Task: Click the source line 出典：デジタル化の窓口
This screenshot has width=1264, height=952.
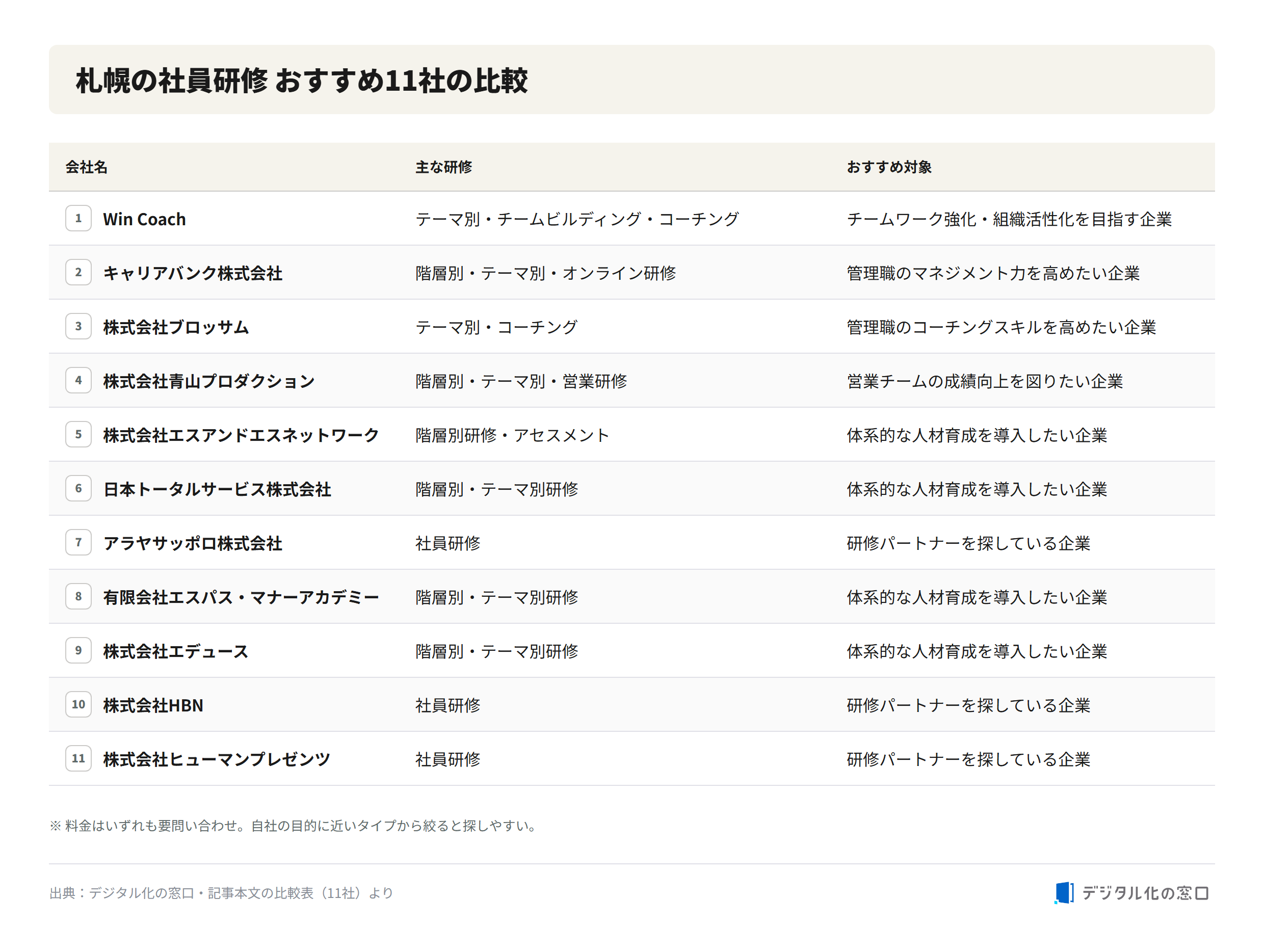Action: click(x=221, y=892)
